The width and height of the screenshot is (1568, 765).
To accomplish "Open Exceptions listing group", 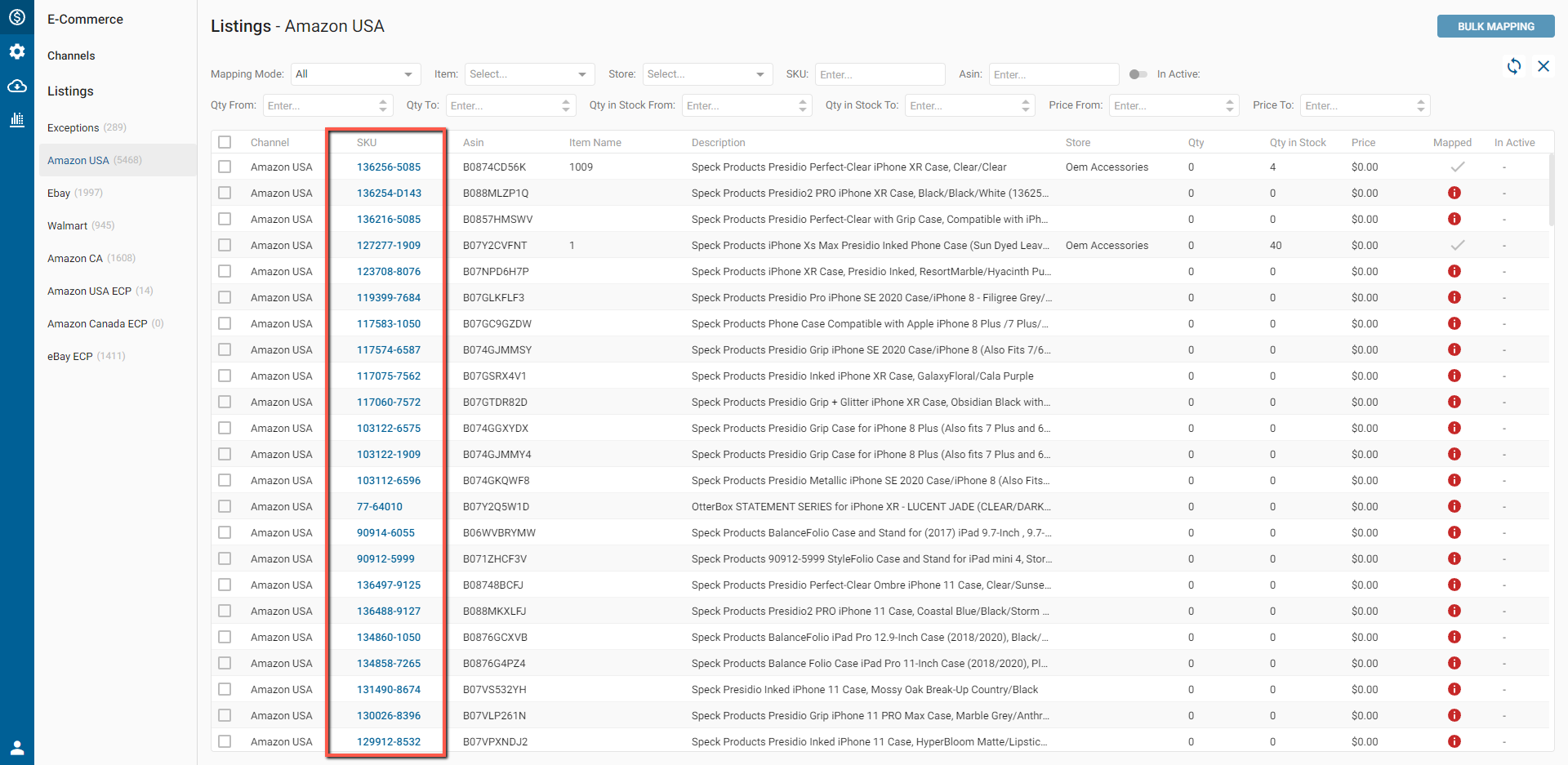I will pos(87,127).
